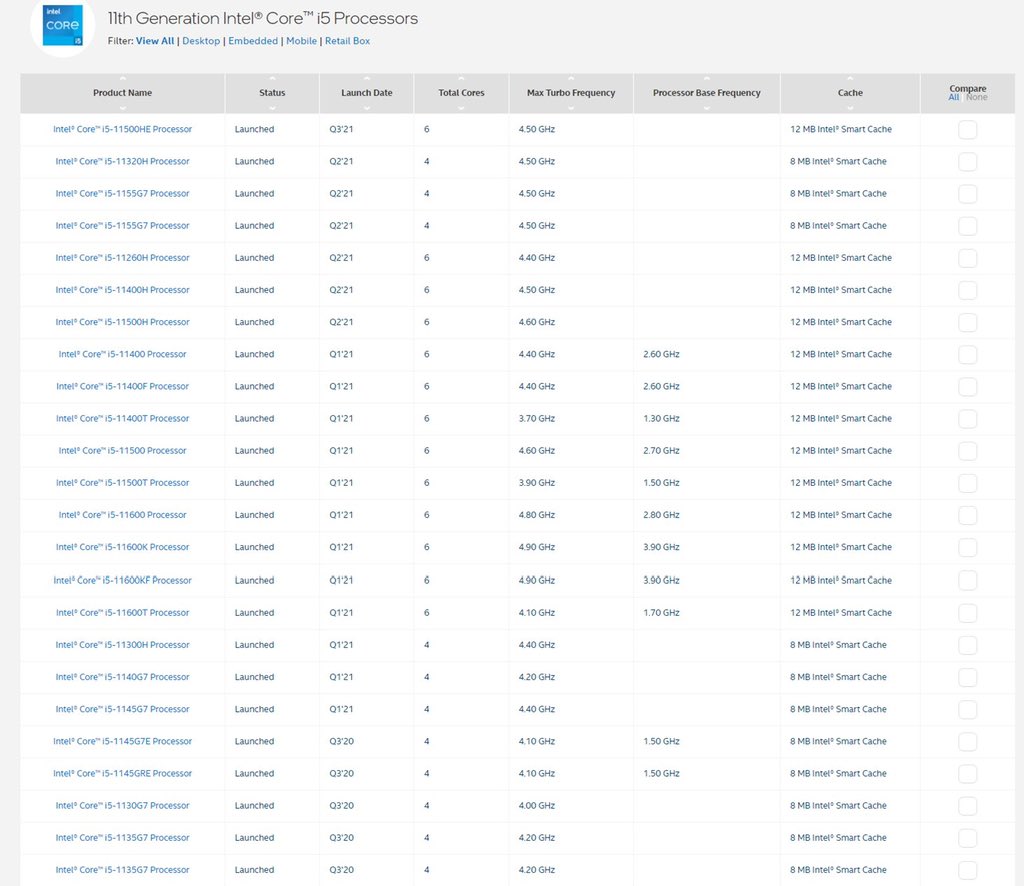Sort table by Product Name header

click(122, 93)
